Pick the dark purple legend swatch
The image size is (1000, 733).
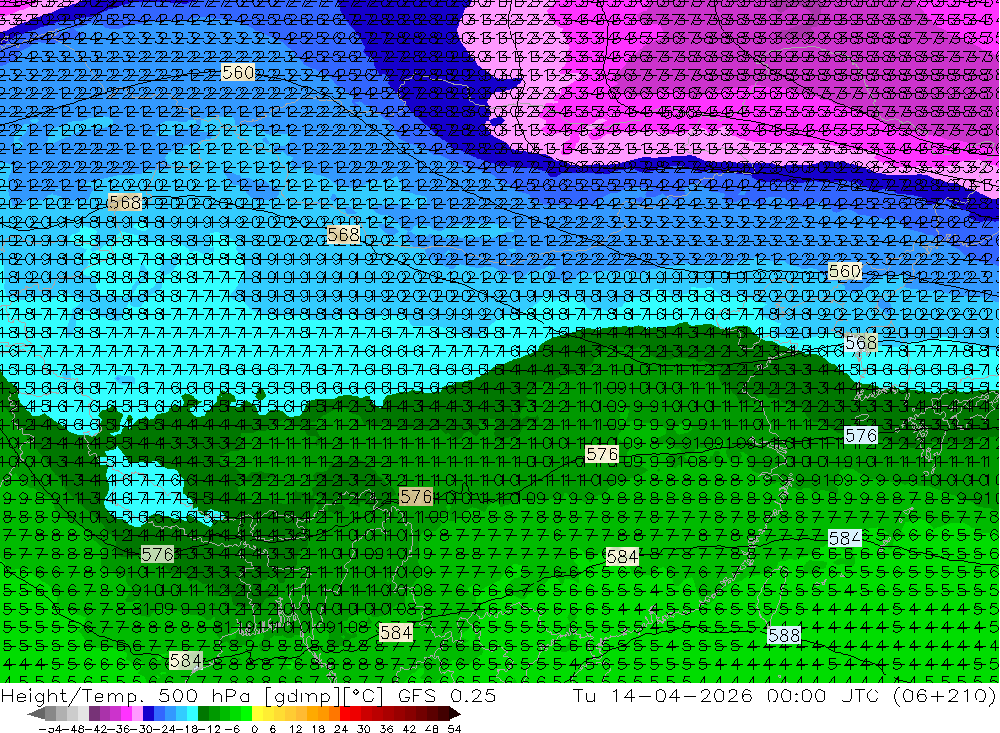click(x=94, y=714)
